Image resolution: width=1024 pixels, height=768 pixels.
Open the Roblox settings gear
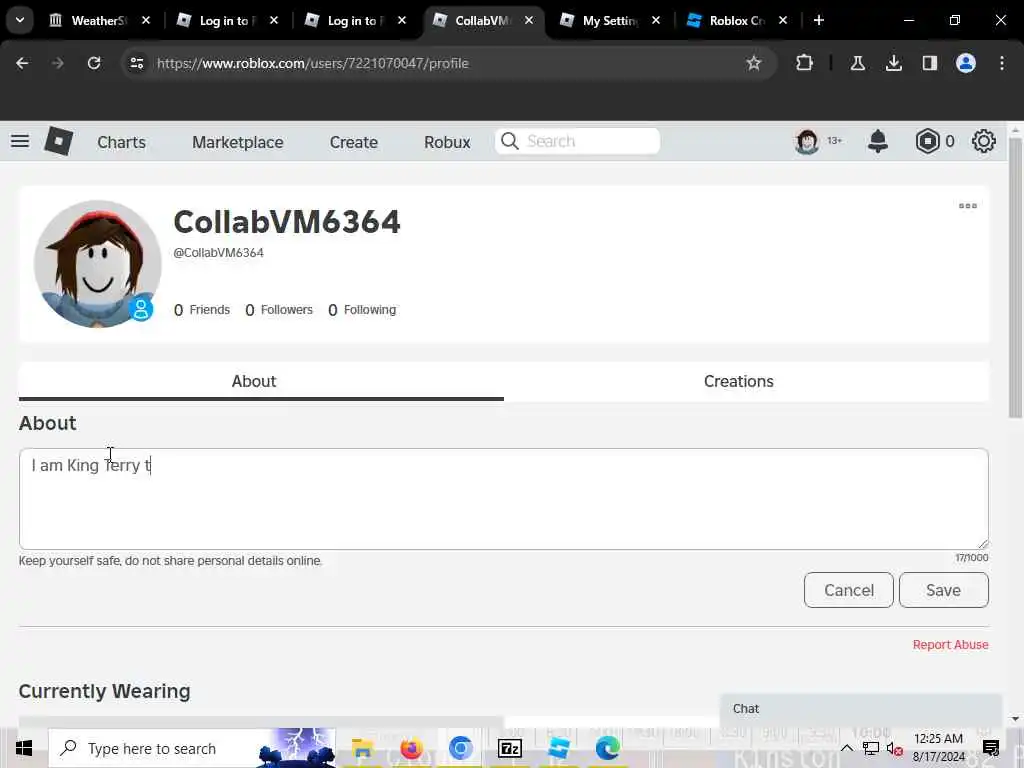[x=984, y=141]
